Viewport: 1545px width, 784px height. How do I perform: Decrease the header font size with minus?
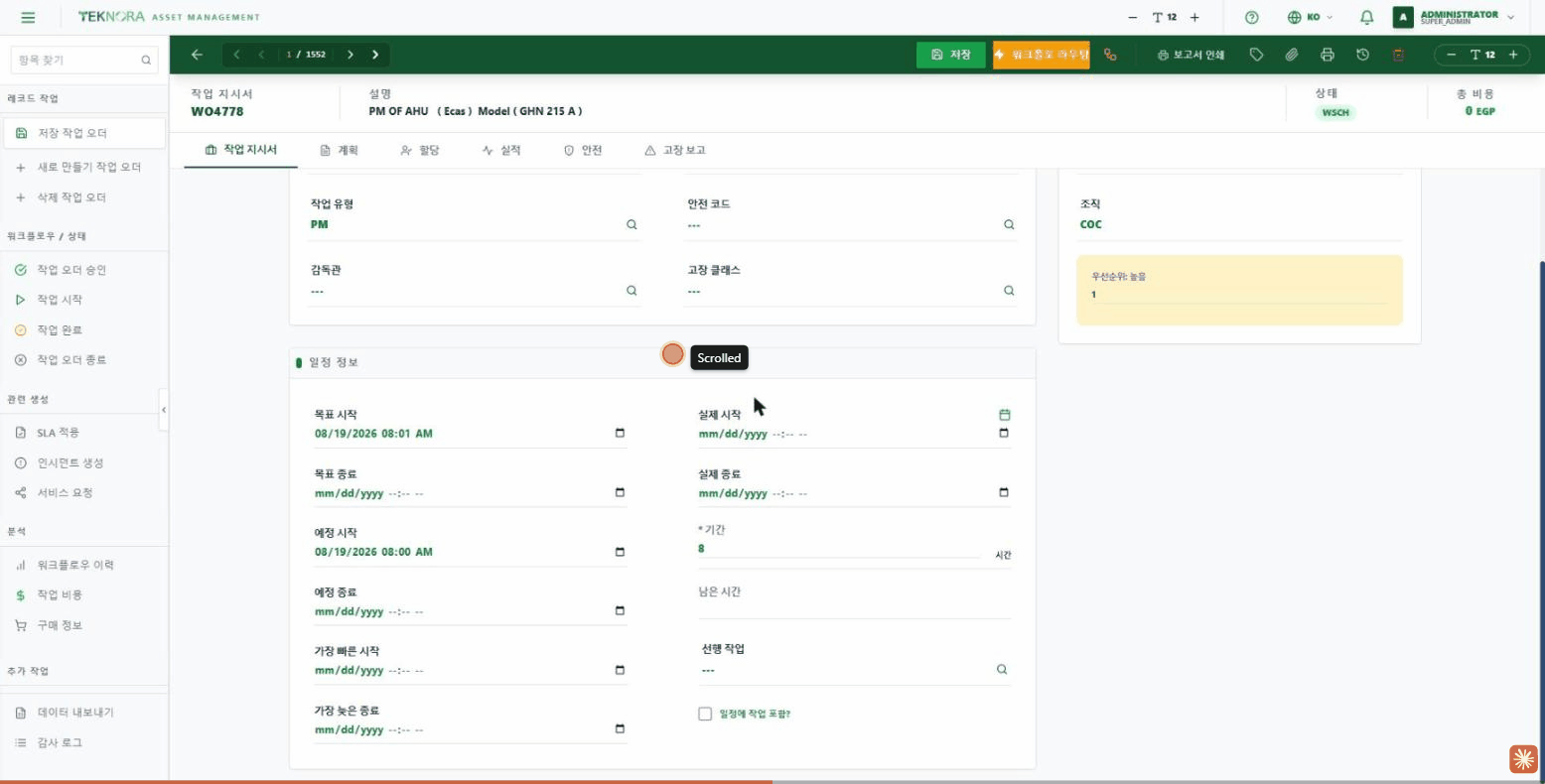click(x=1133, y=17)
